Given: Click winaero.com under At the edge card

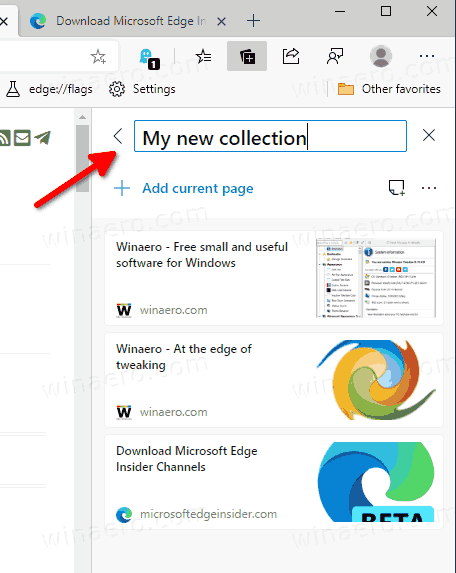Looking at the screenshot, I should [x=174, y=412].
